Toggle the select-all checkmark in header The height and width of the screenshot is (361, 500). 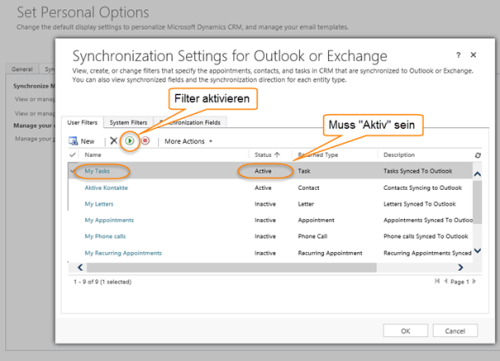tap(72, 155)
